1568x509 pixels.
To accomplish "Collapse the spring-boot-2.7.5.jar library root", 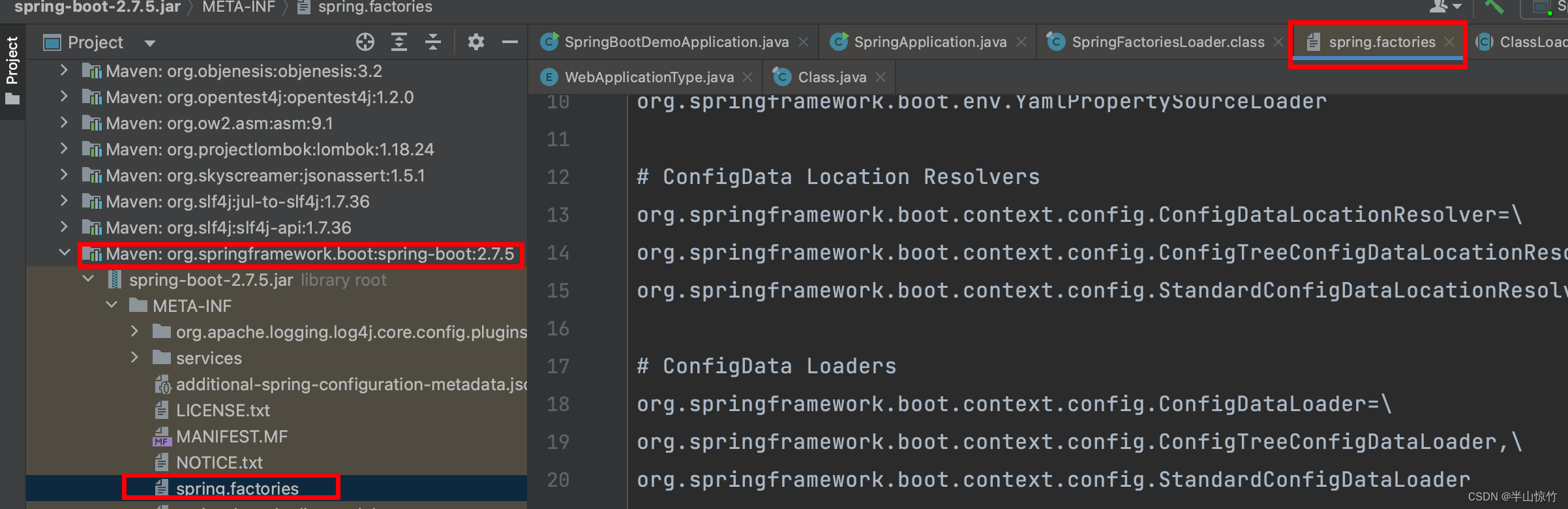I will [x=88, y=279].
